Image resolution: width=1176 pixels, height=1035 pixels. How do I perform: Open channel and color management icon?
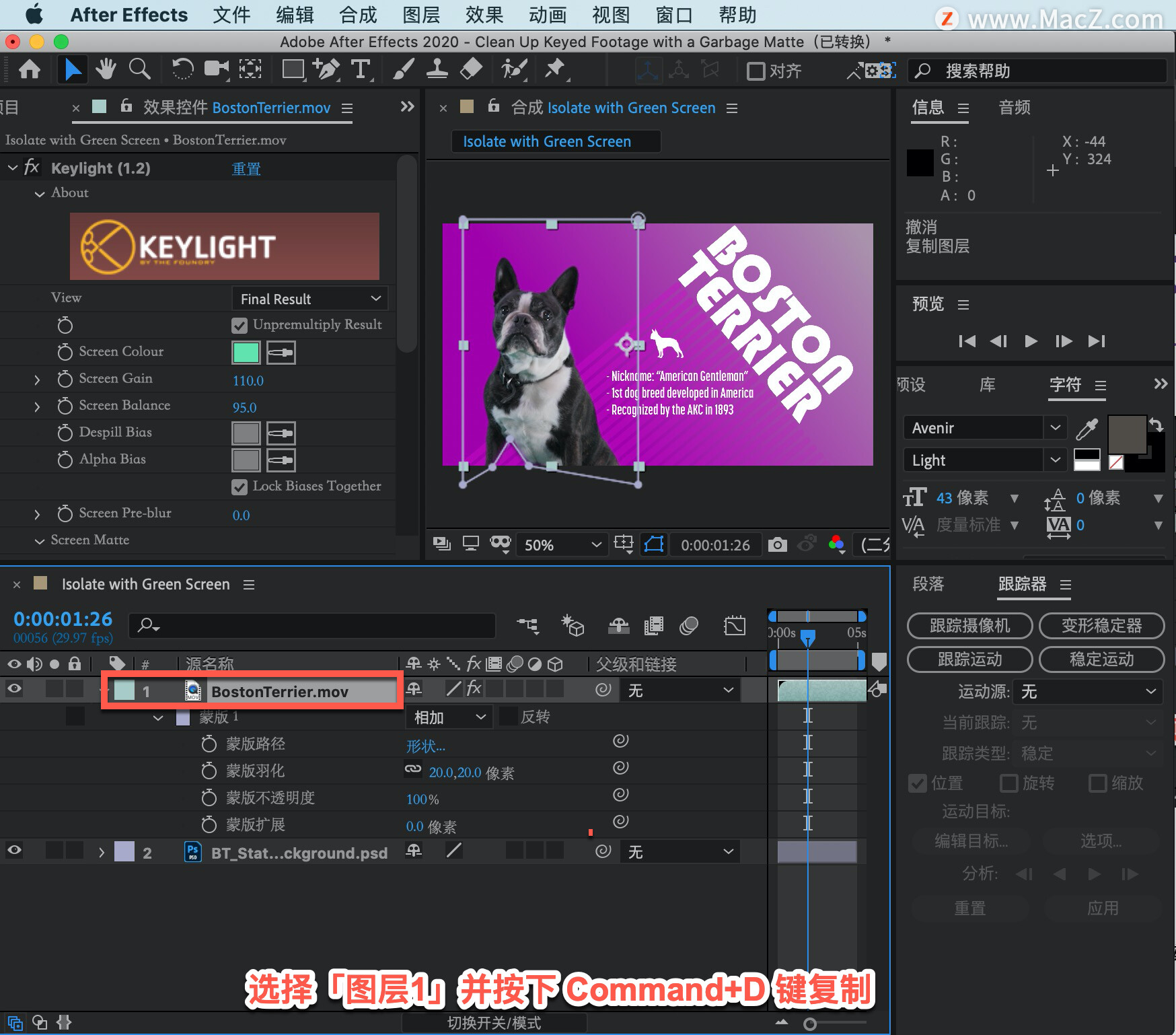point(836,544)
